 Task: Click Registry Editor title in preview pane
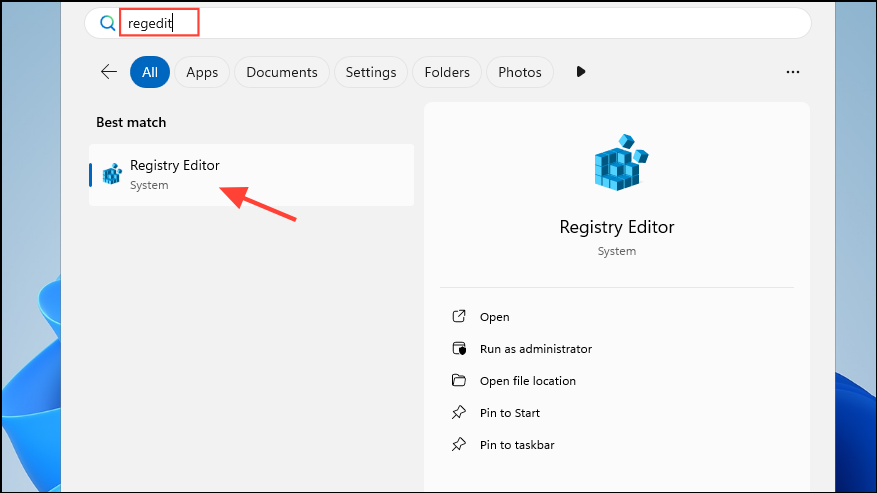pyautogui.click(x=616, y=227)
